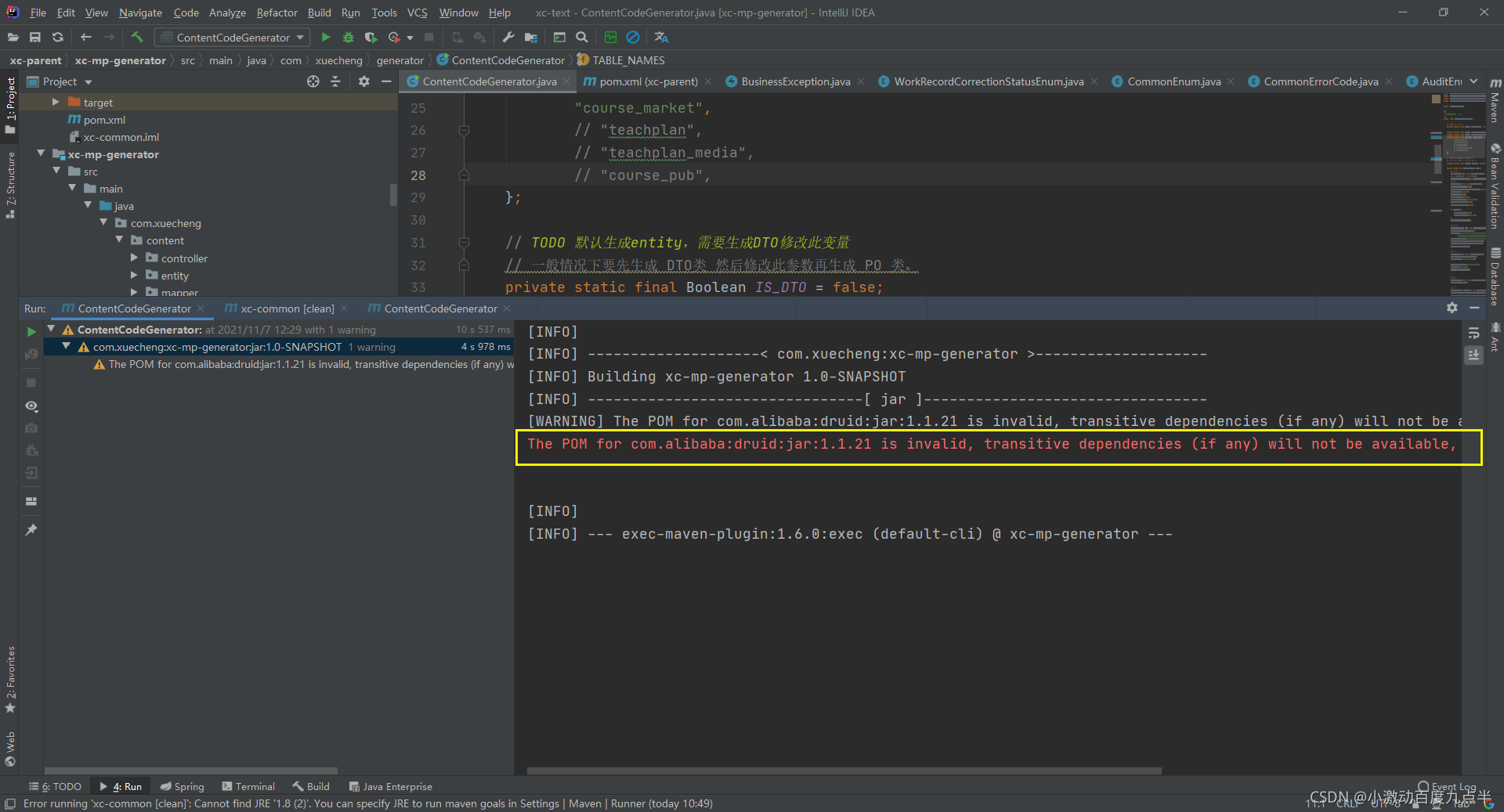Open the TODO tool window
The image size is (1504, 812).
pos(55,786)
